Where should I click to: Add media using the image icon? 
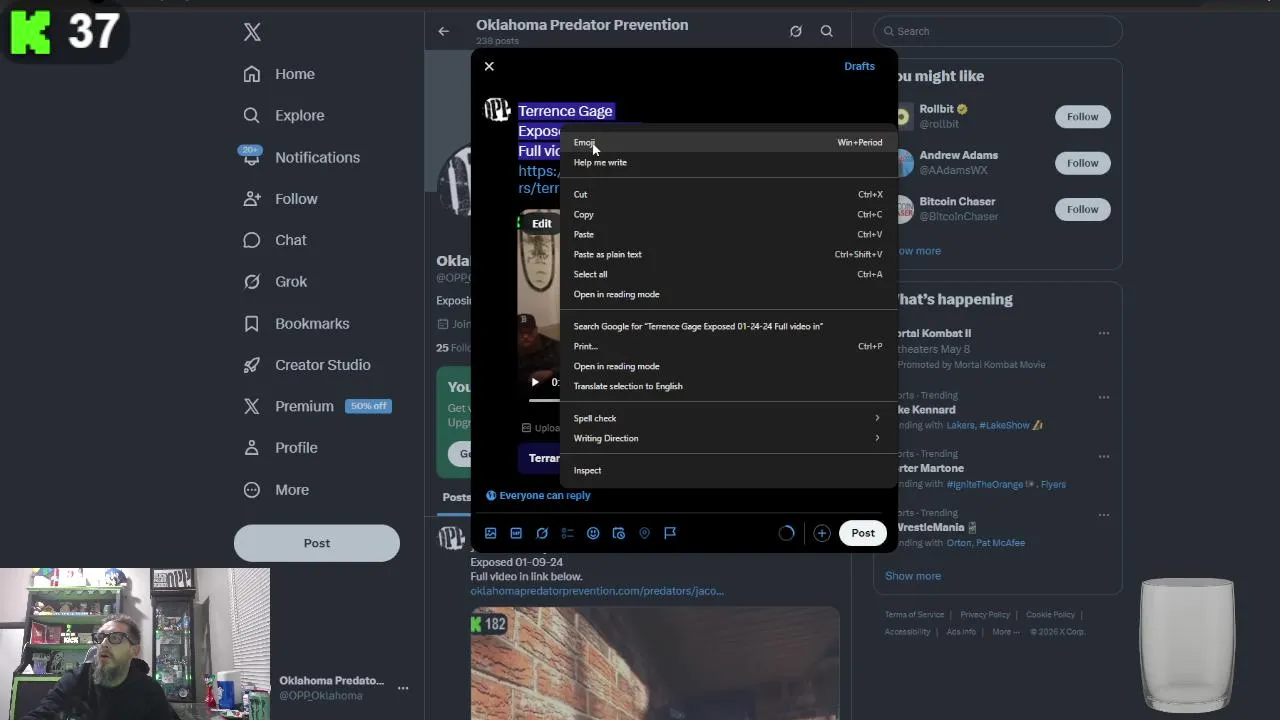click(491, 533)
